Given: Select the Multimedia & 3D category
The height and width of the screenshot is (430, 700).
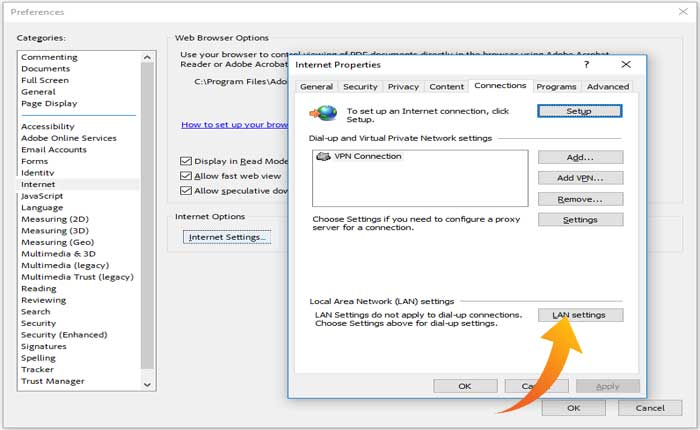Looking at the screenshot, I should pyautogui.click(x=58, y=254).
